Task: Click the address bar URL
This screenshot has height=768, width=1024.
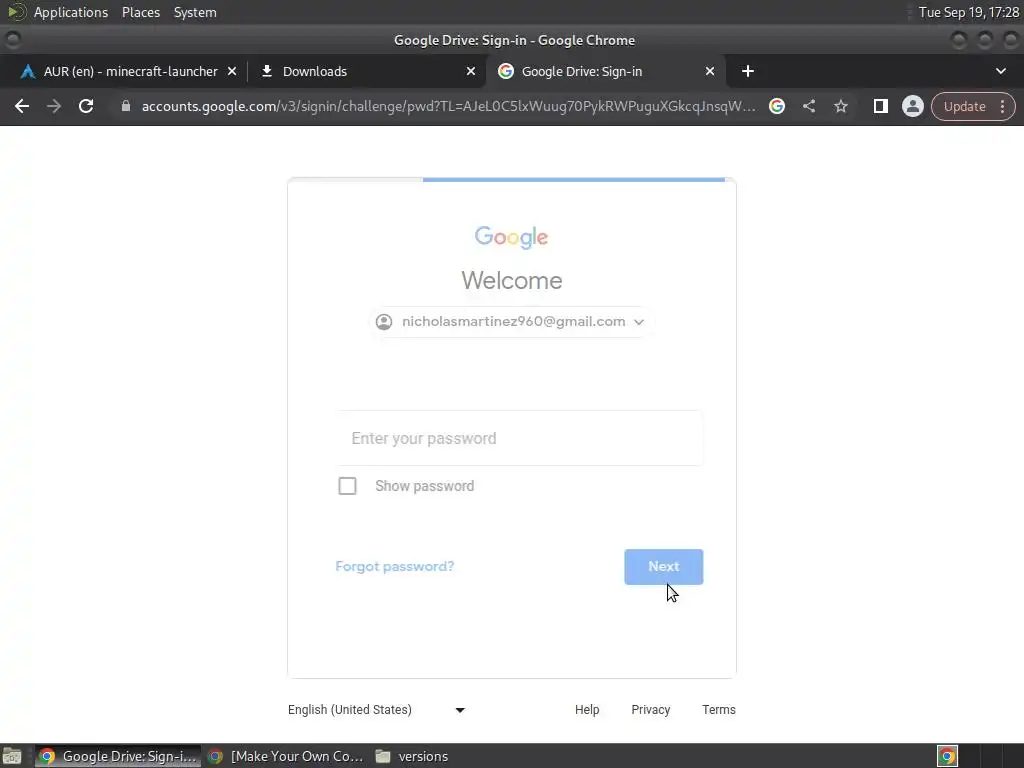Action: click(x=449, y=106)
